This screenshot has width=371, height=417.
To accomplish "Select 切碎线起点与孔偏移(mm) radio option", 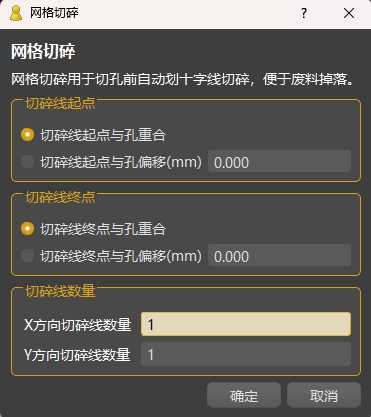I will 111,162.
